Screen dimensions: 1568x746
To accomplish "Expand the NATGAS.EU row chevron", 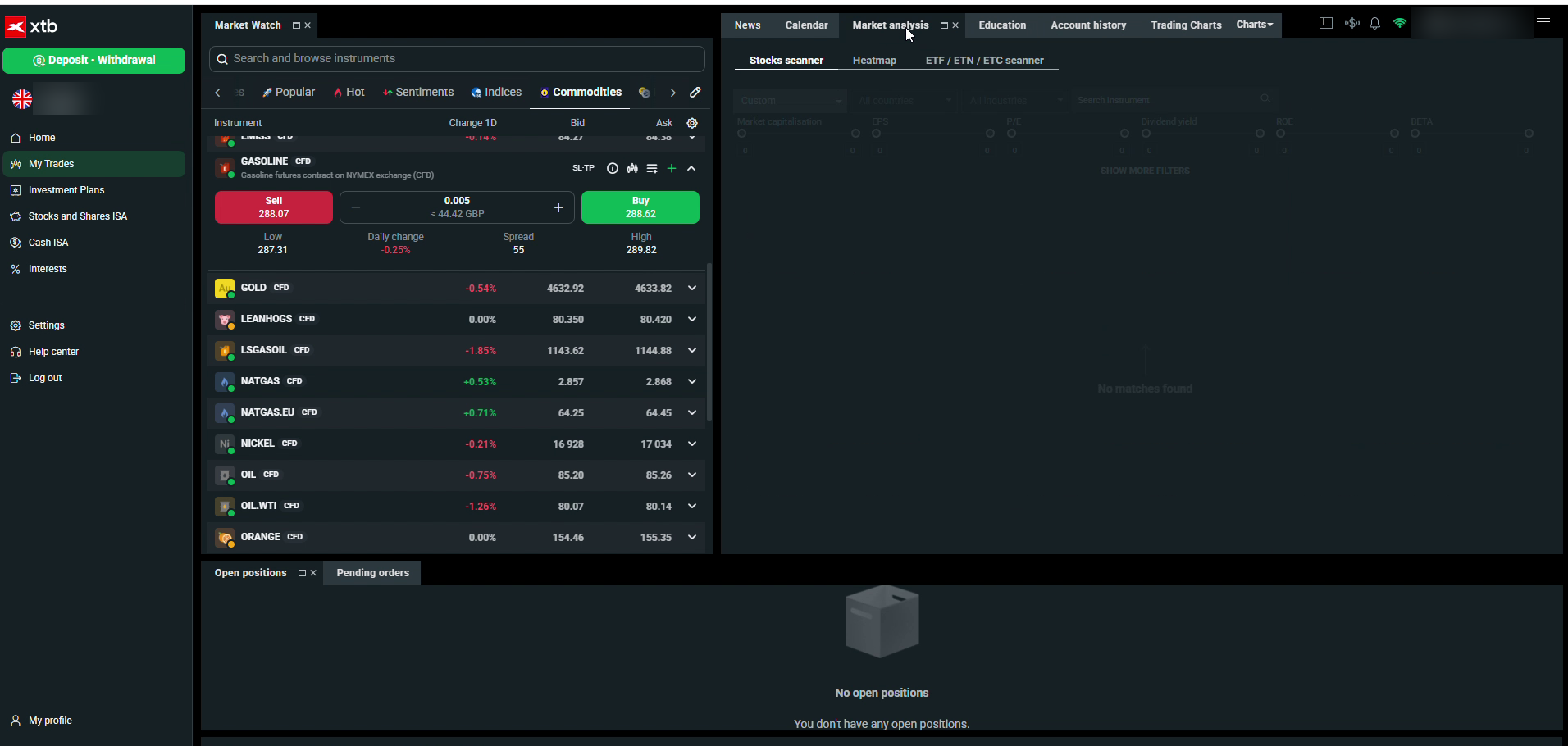I will [x=691, y=413].
